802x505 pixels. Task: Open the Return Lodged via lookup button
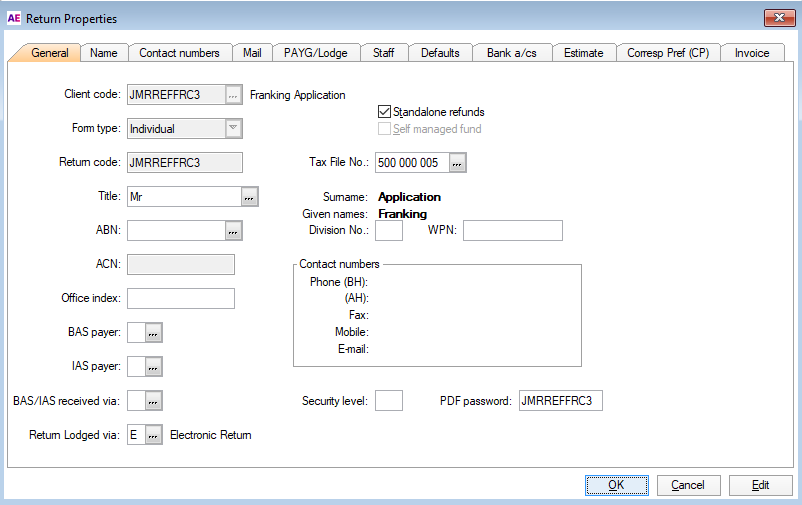[x=153, y=435]
